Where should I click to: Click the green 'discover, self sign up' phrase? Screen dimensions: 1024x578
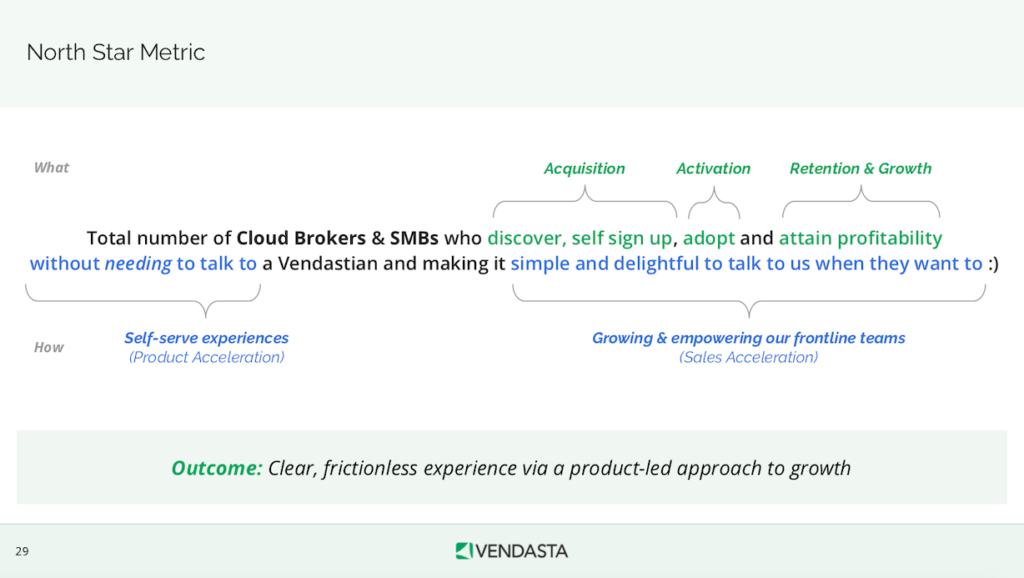tap(580, 239)
